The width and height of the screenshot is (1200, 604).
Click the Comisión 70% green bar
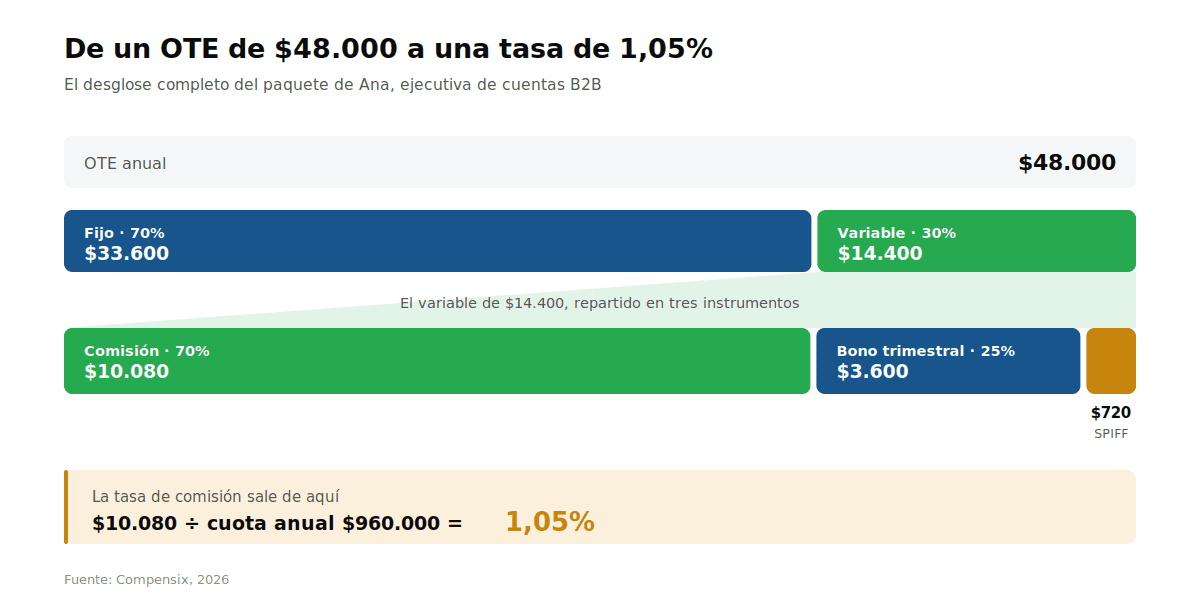click(x=437, y=361)
